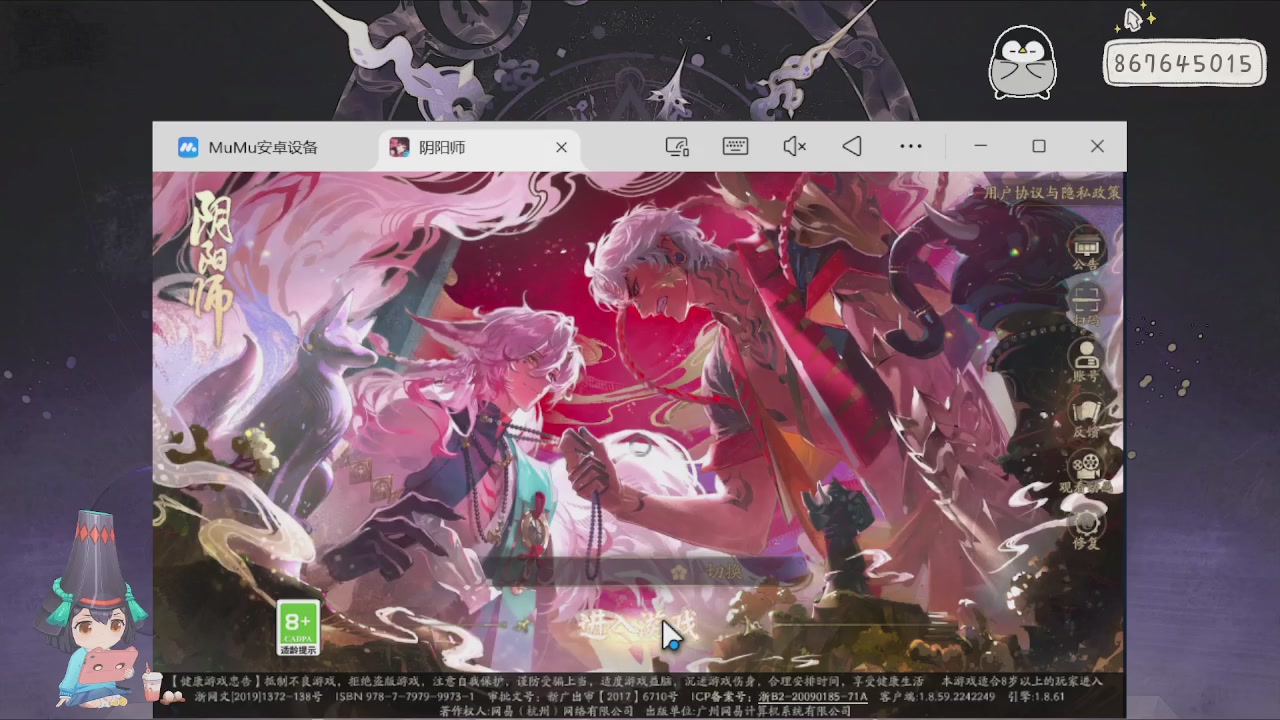1280x720 pixels.
Task: Click the penguin mascot icon
Action: [x=1022, y=62]
